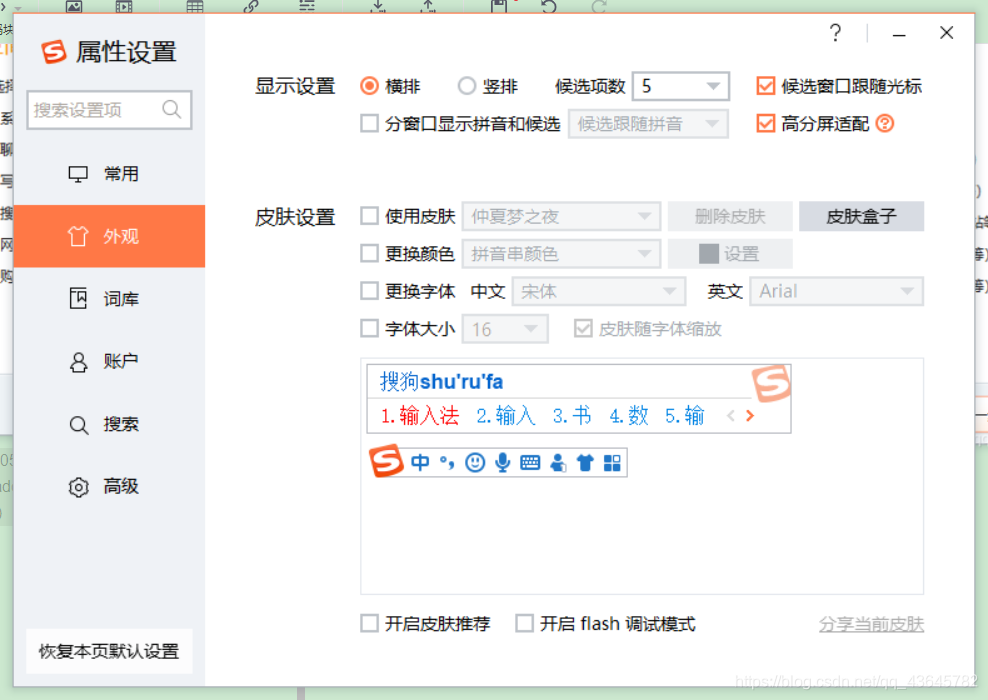Check the 更换字体 checkbox
The width and height of the screenshot is (988, 700).
(369, 291)
